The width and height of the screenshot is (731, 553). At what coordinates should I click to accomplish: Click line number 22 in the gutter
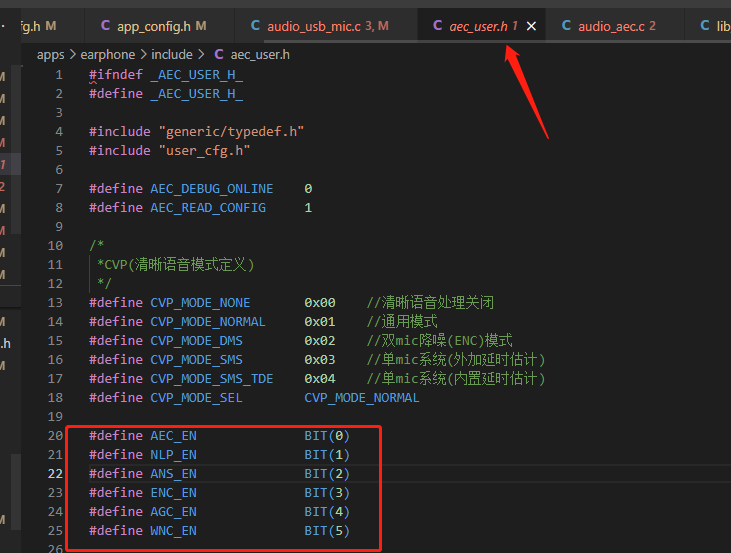[x=55, y=474]
